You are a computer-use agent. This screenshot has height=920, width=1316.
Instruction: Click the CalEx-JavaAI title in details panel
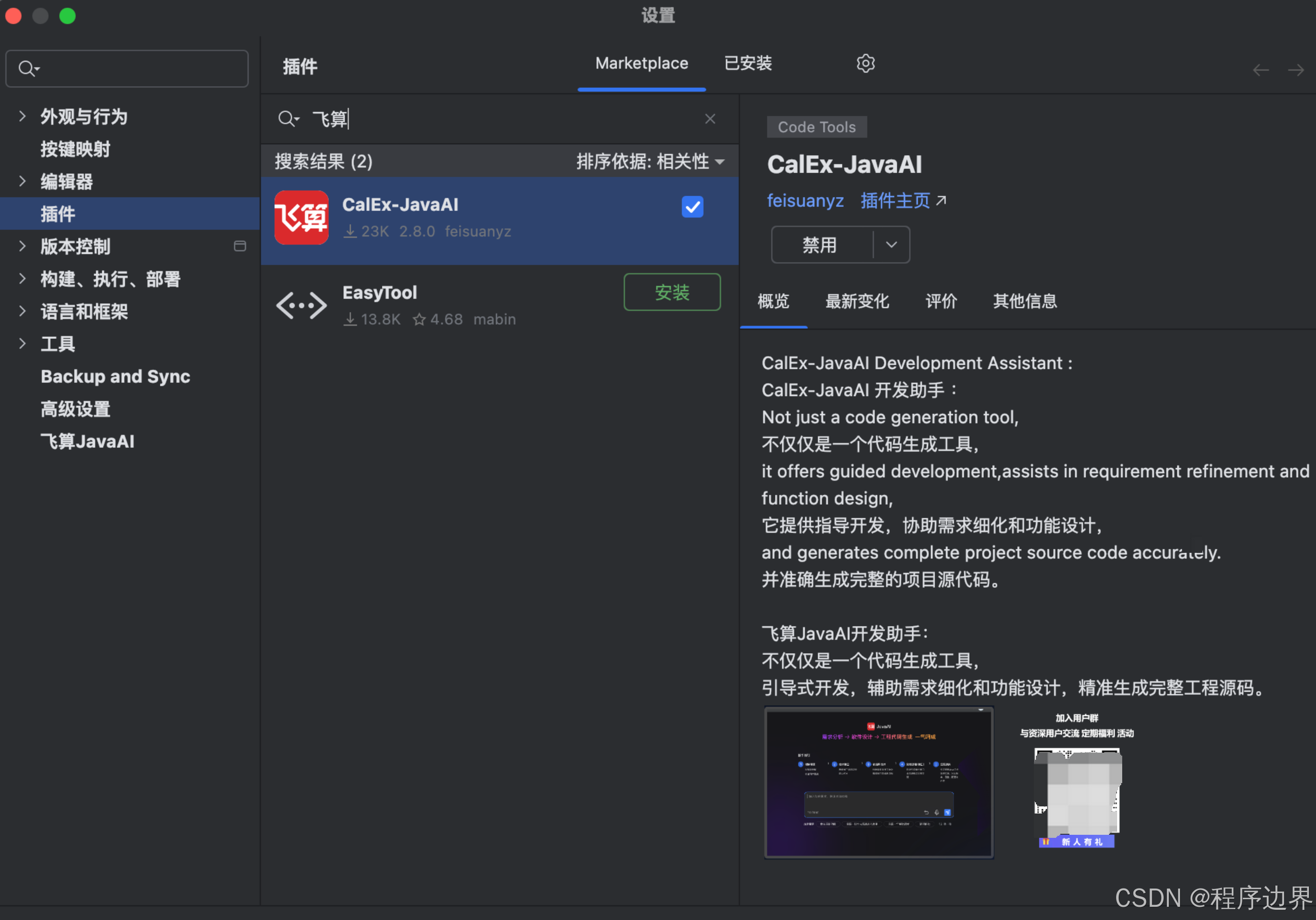coord(844,164)
